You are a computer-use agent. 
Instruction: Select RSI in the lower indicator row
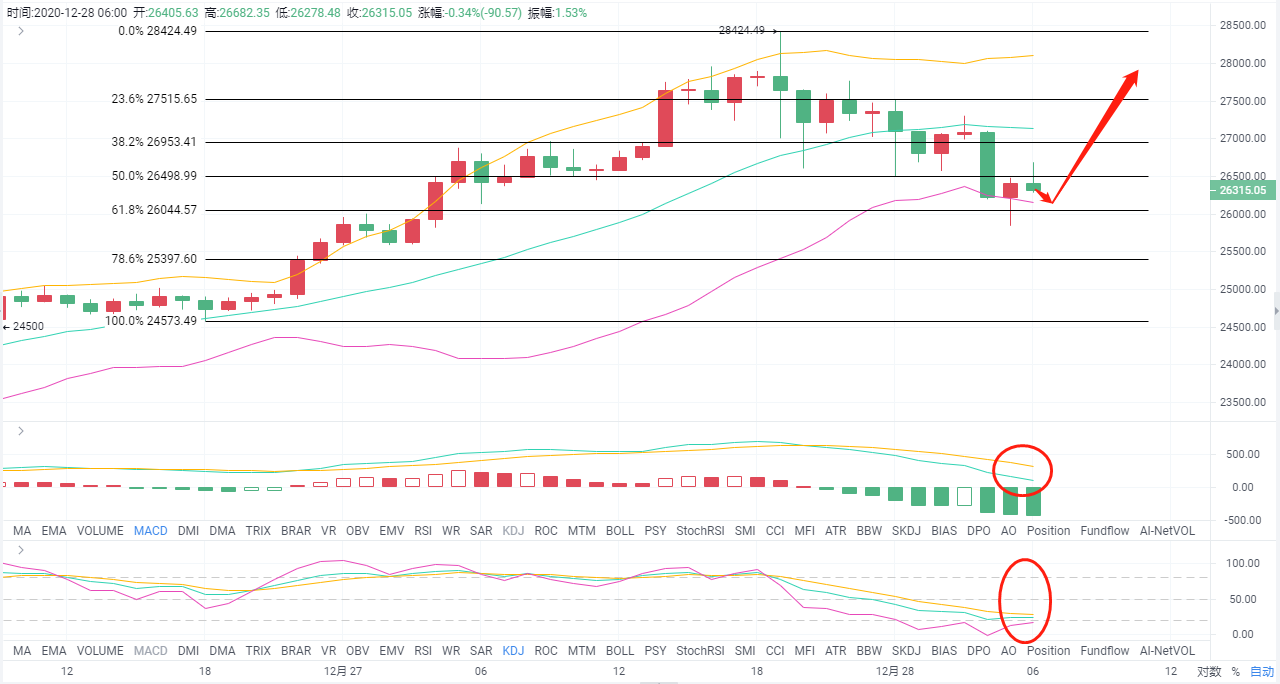423,651
